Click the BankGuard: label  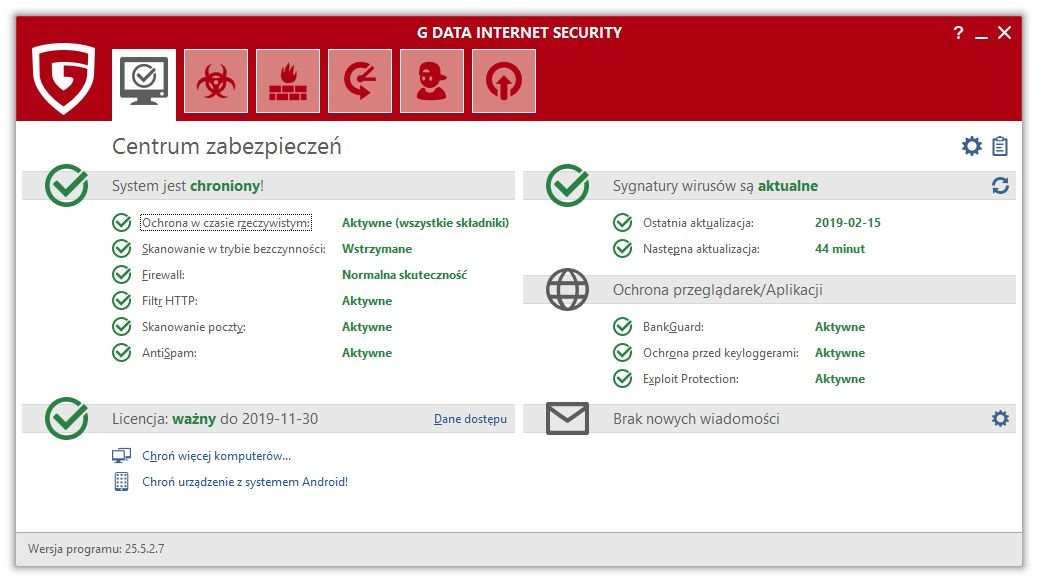pos(673,326)
